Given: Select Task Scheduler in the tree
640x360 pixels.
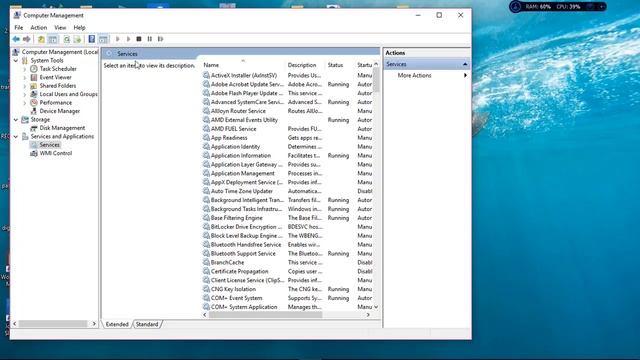Looking at the screenshot, I should 58,69.
